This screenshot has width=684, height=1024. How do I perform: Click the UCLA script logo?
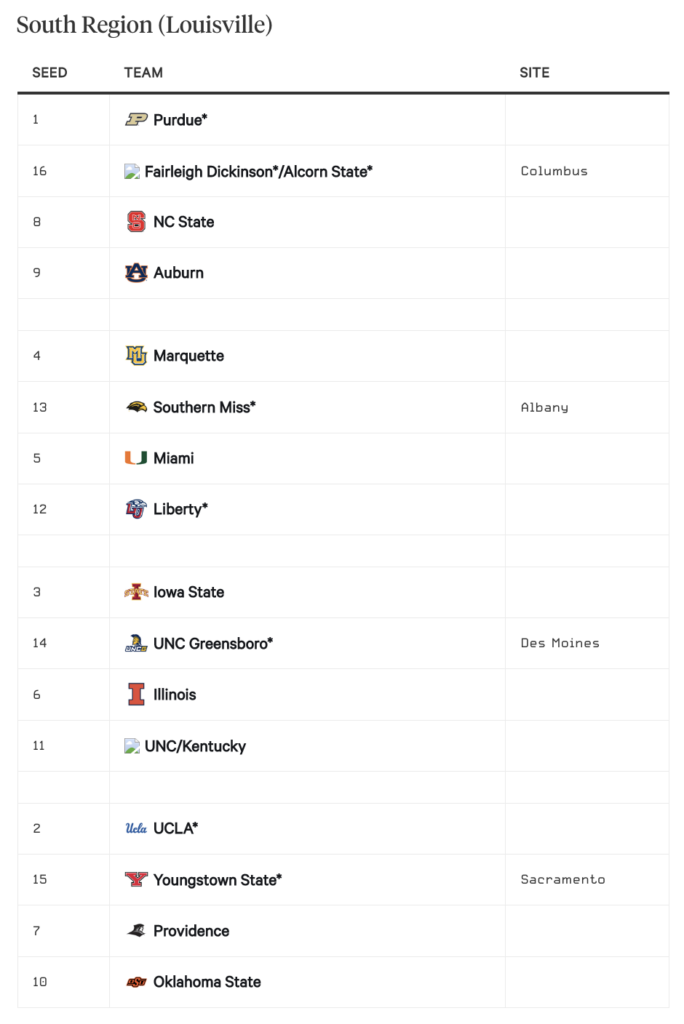pos(136,828)
